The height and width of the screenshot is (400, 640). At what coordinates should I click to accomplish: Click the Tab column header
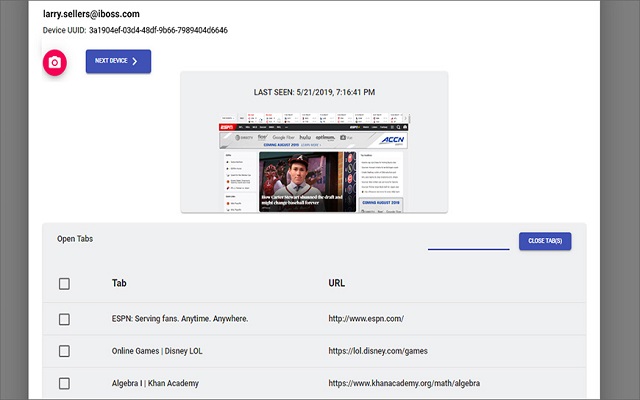point(119,283)
